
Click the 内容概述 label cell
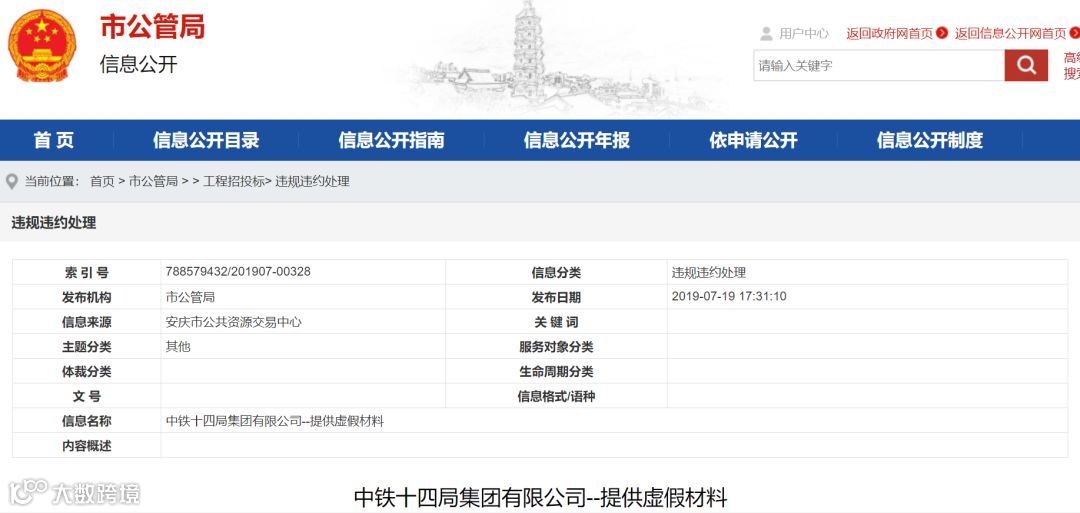pyautogui.click(x=87, y=446)
